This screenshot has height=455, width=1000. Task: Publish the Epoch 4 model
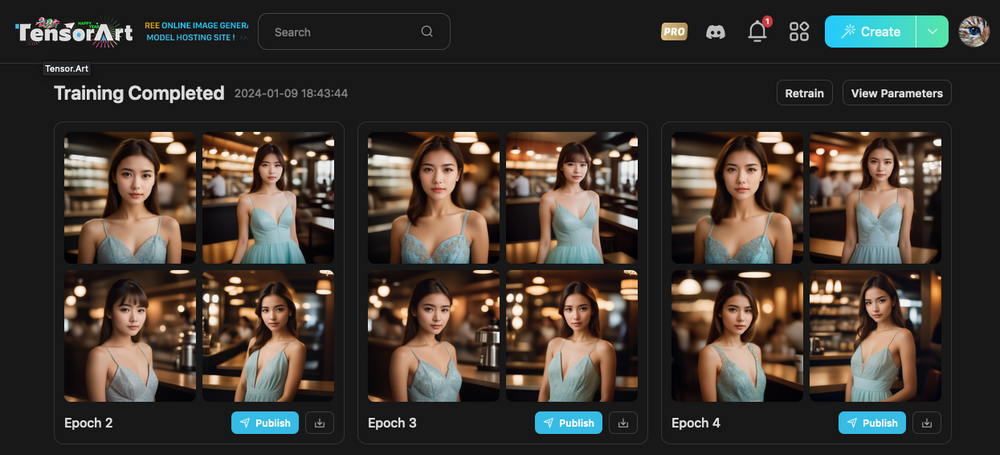872,423
